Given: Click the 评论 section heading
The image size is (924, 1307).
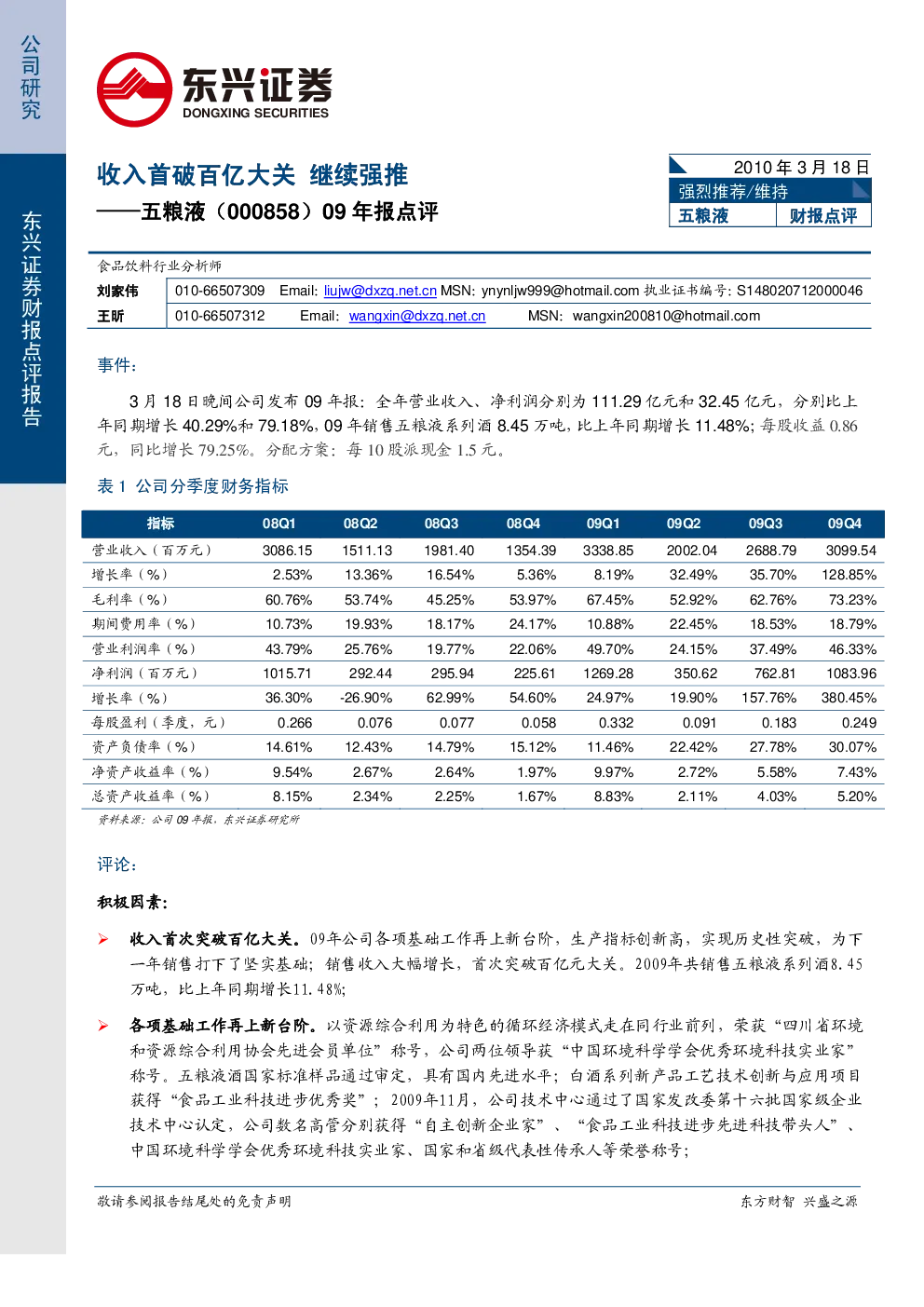Looking at the screenshot, I should pyautogui.click(x=117, y=865).
